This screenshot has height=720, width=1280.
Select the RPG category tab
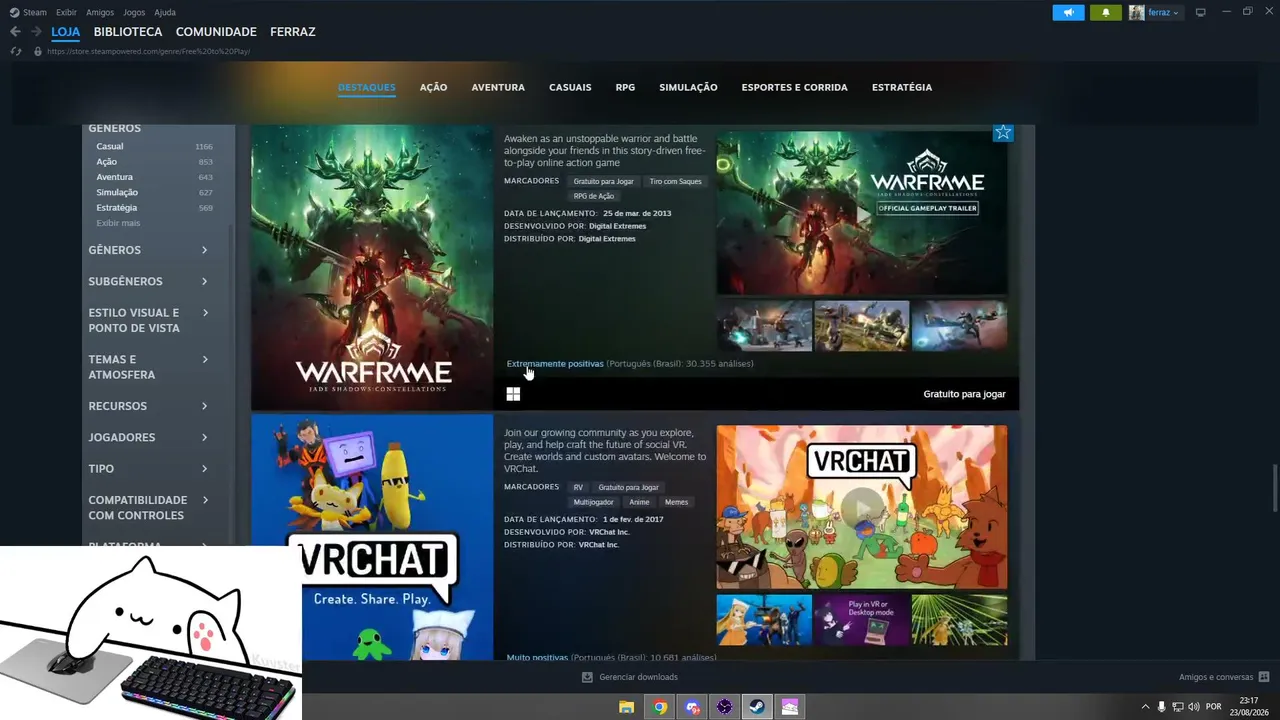pos(625,87)
